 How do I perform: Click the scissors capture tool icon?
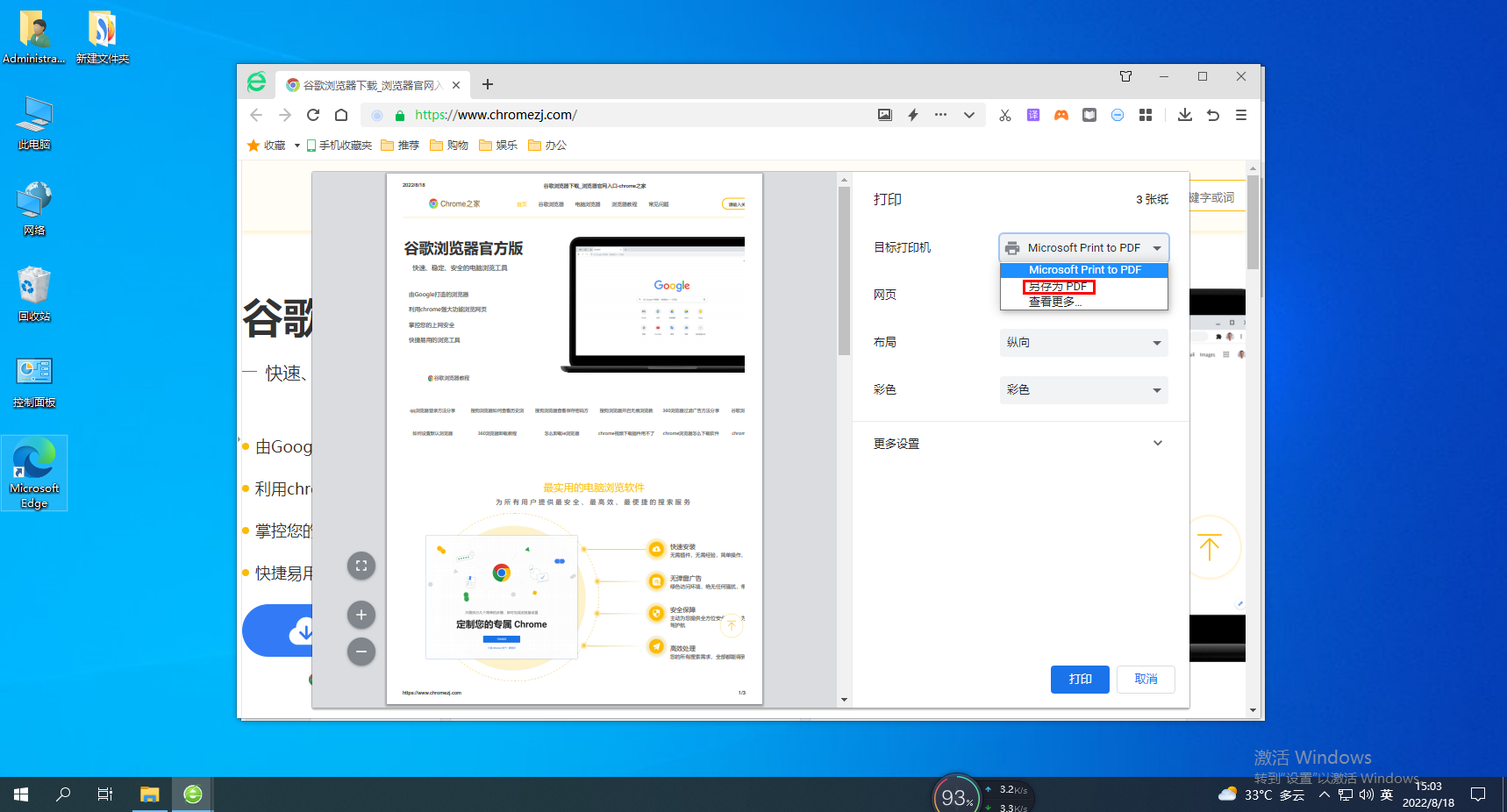[1005, 115]
